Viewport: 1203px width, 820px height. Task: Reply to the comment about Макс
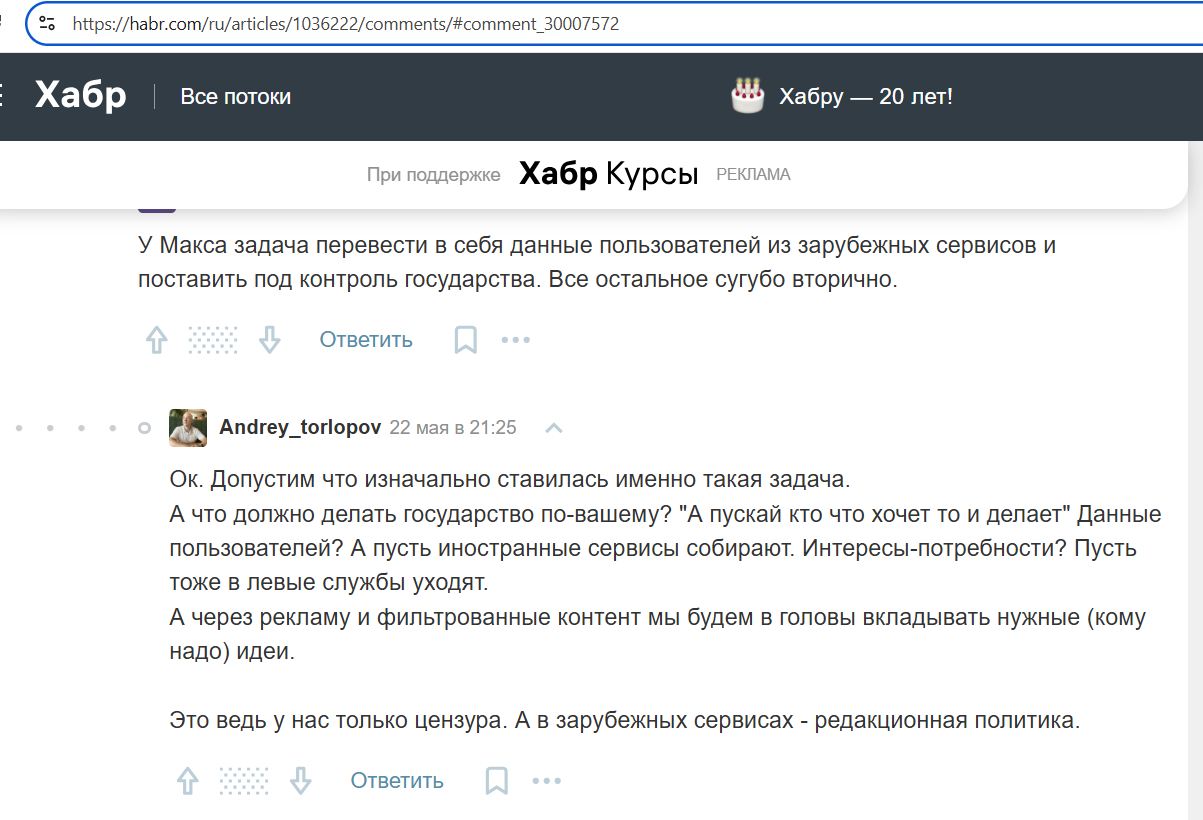[366, 340]
